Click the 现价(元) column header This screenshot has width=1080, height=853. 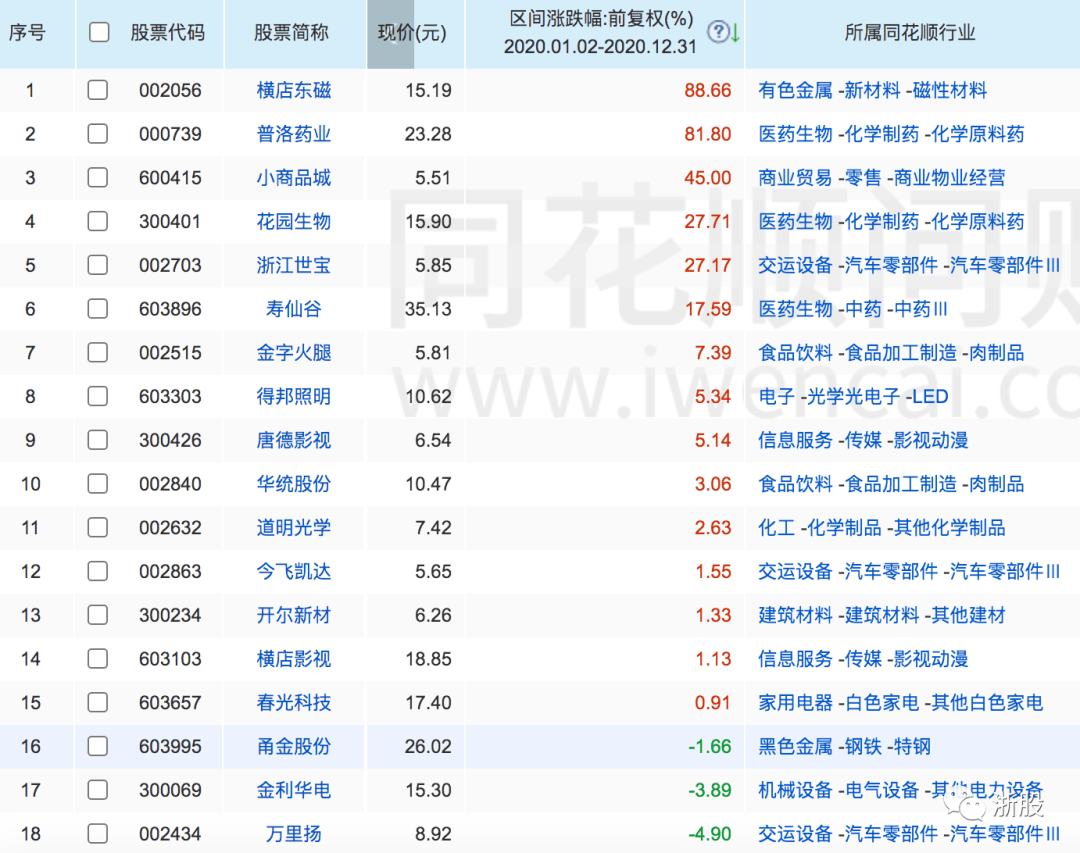pyautogui.click(x=410, y=33)
